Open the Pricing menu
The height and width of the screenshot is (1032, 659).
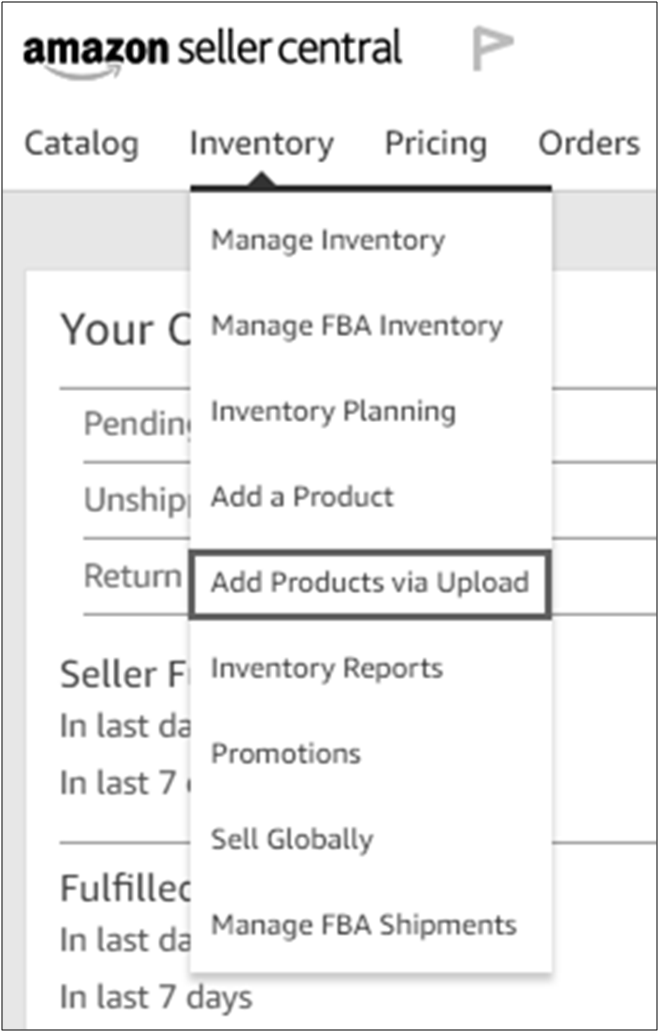[x=436, y=144]
